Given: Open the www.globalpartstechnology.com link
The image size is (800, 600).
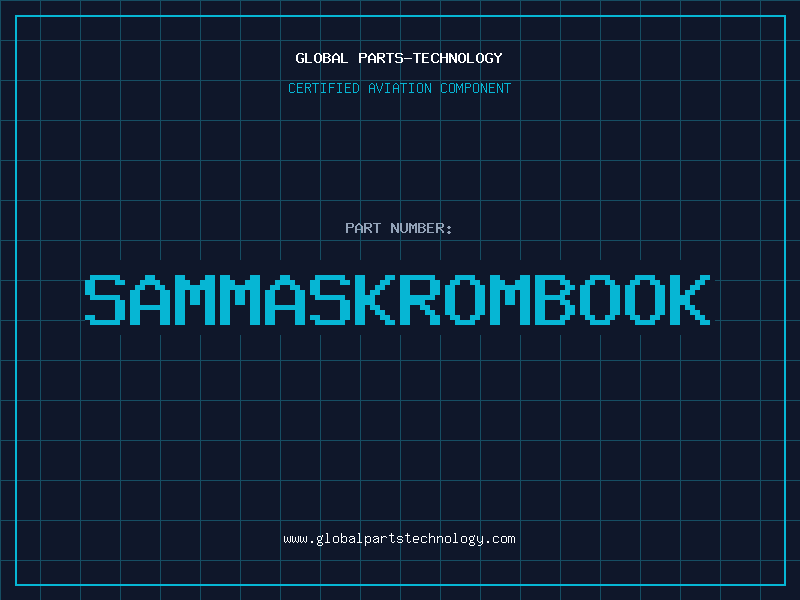Looking at the screenshot, I should [x=399, y=539].
